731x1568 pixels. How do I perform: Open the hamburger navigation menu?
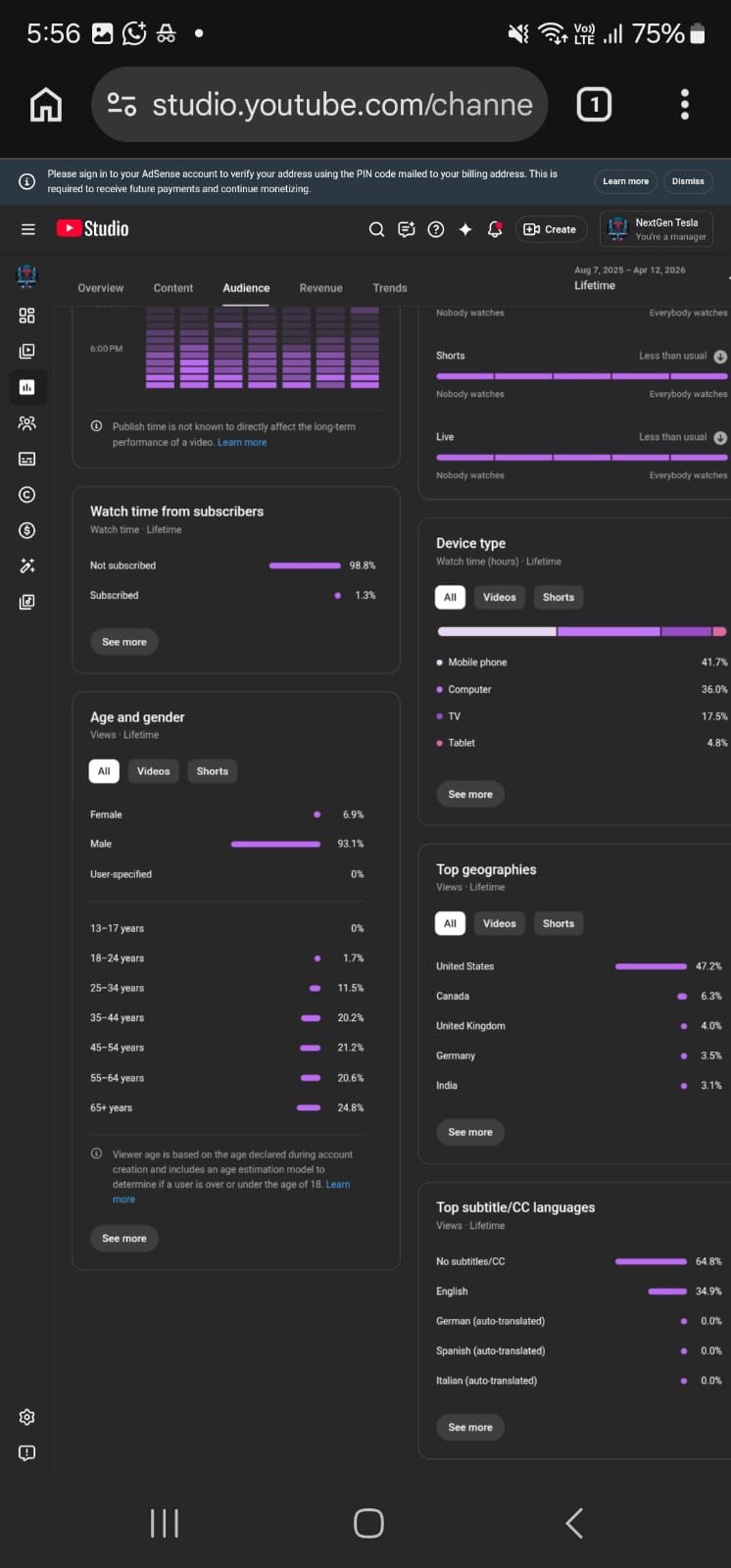tap(27, 229)
